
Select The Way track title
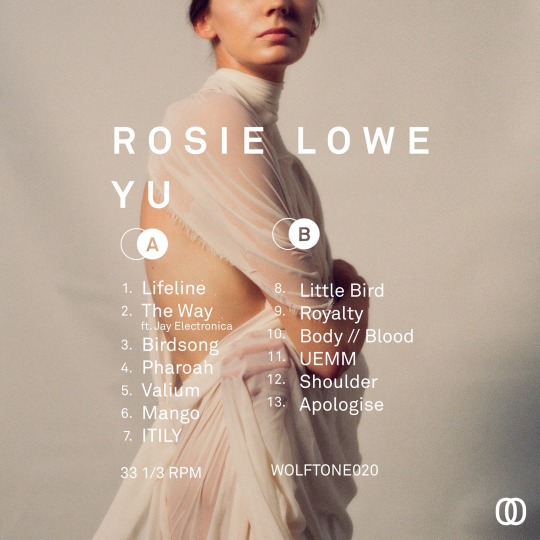pyautogui.click(x=177, y=311)
